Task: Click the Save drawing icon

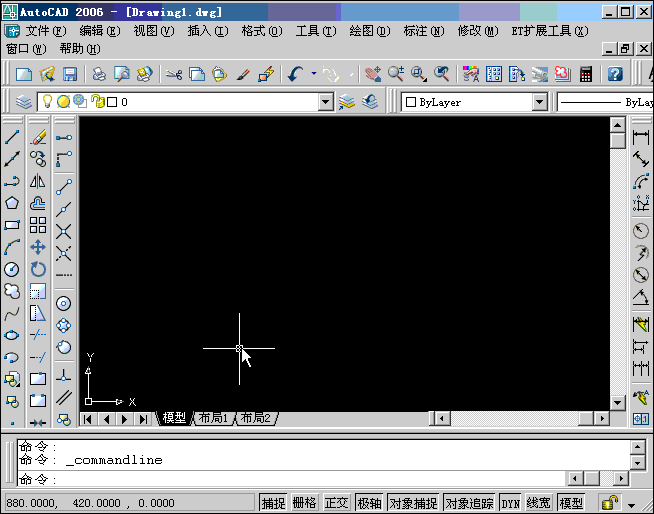Action: [x=70, y=74]
